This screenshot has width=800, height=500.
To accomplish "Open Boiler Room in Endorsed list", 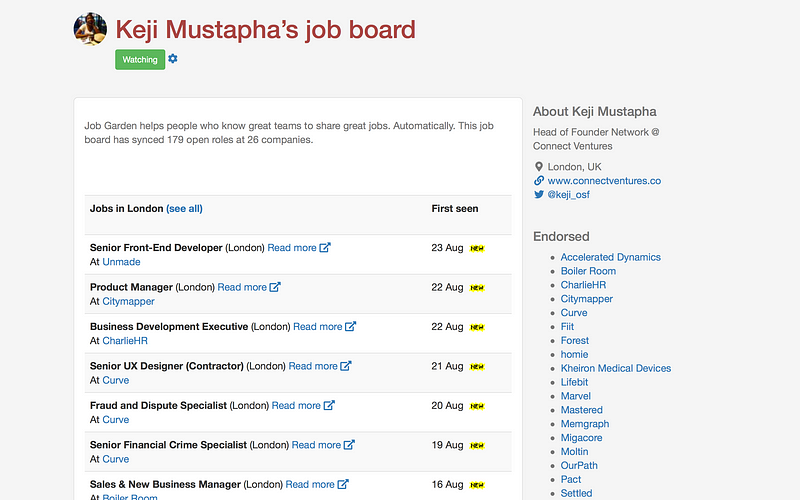I will tap(588, 271).
